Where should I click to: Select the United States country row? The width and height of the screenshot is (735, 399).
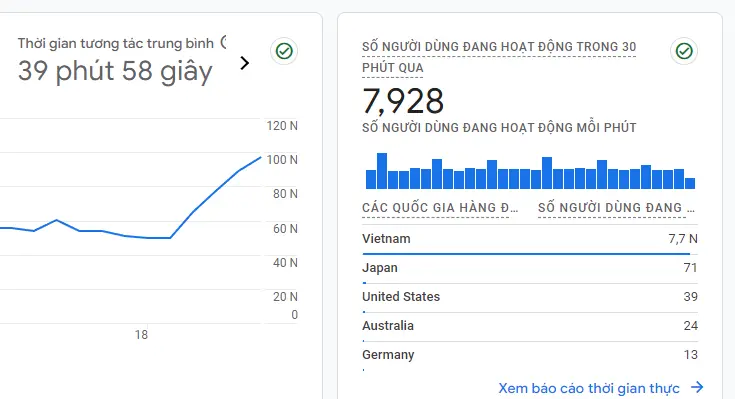click(530, 298)
